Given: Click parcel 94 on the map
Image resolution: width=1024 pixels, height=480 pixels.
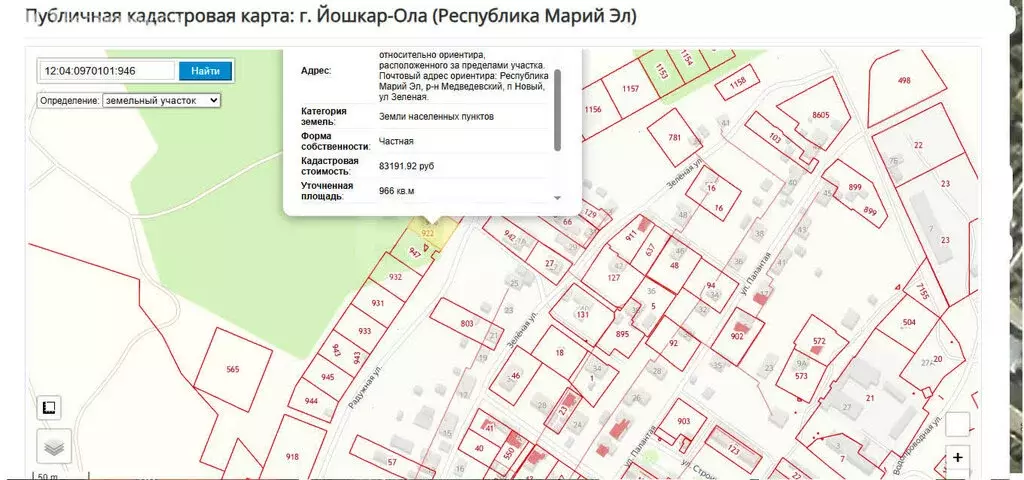Looking at the screenshot, I should [711, 285].
